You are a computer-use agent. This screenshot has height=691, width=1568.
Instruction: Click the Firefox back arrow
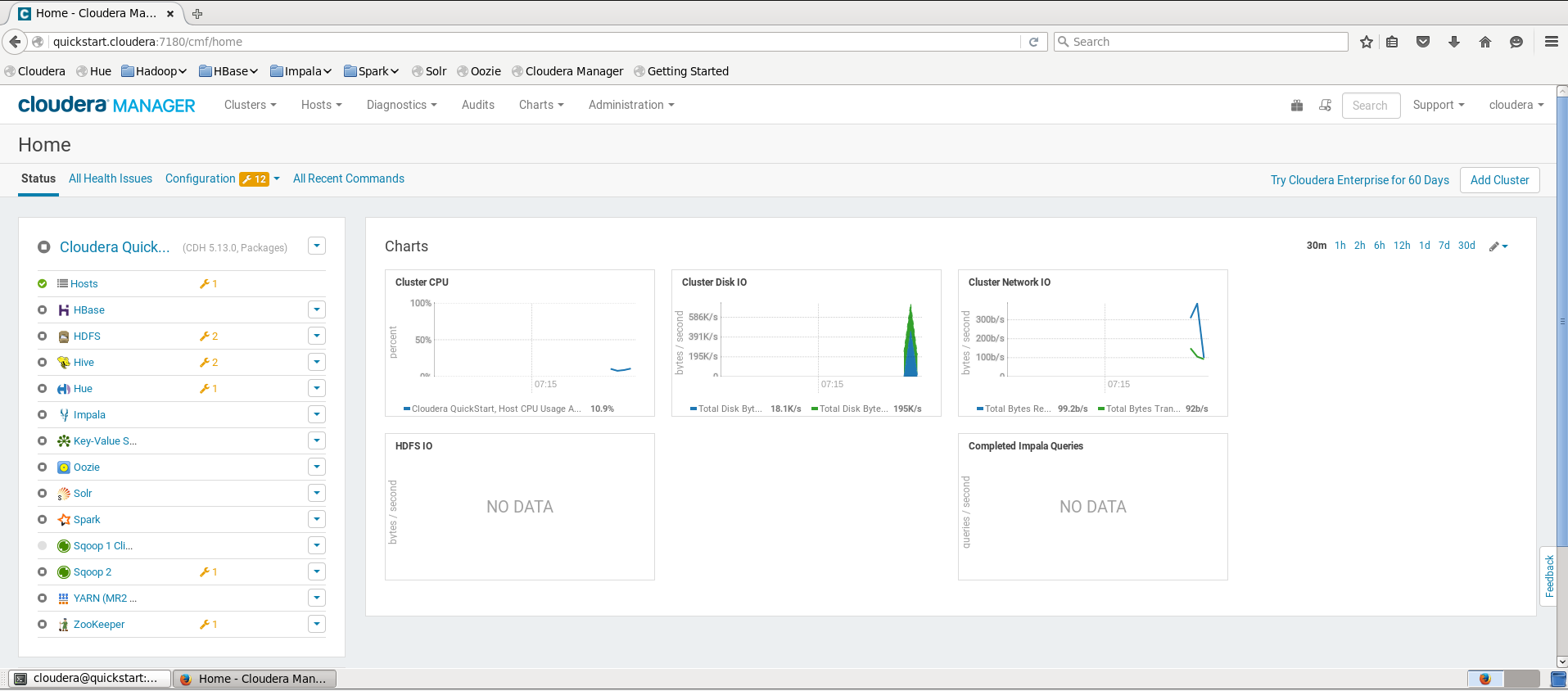coord(15,42)
